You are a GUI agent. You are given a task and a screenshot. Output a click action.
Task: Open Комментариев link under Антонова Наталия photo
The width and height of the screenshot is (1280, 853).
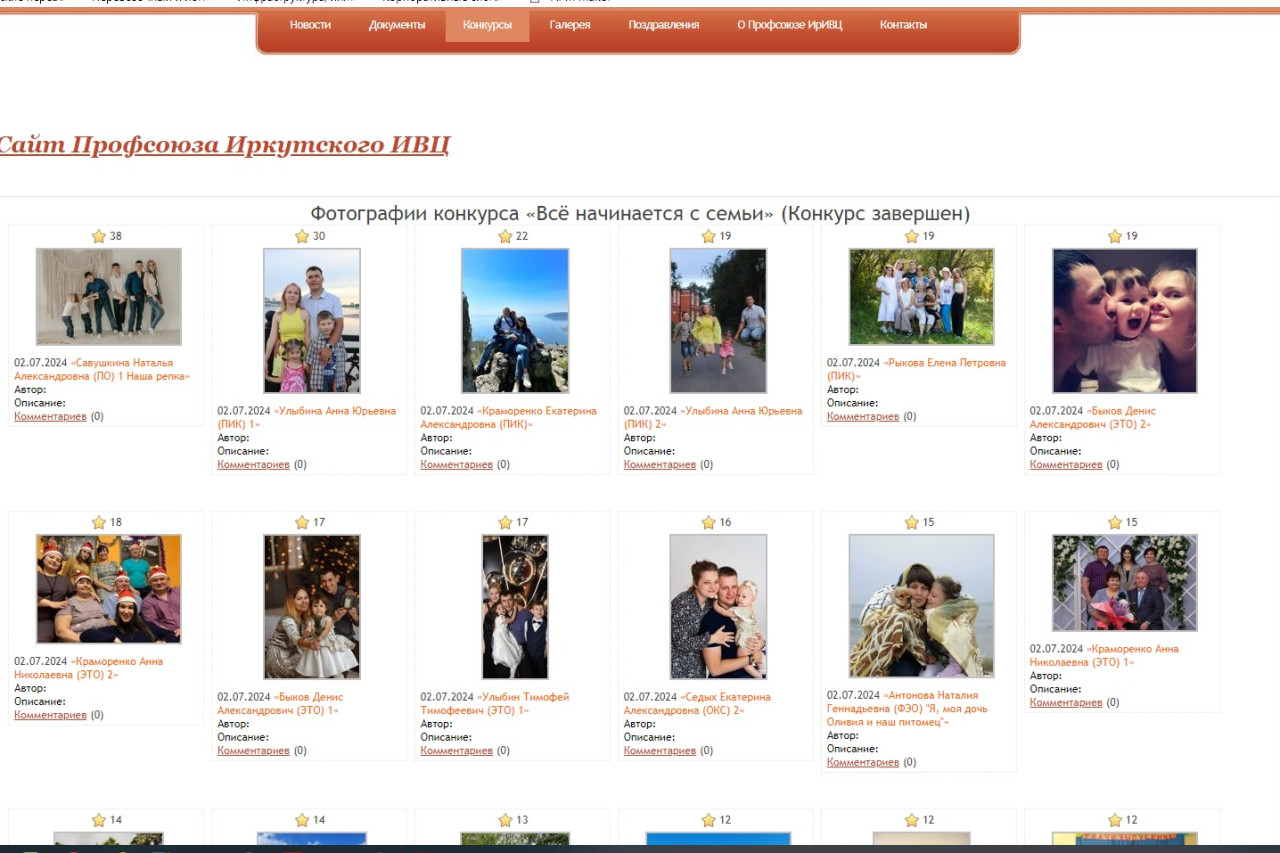(x=863, y=763)
